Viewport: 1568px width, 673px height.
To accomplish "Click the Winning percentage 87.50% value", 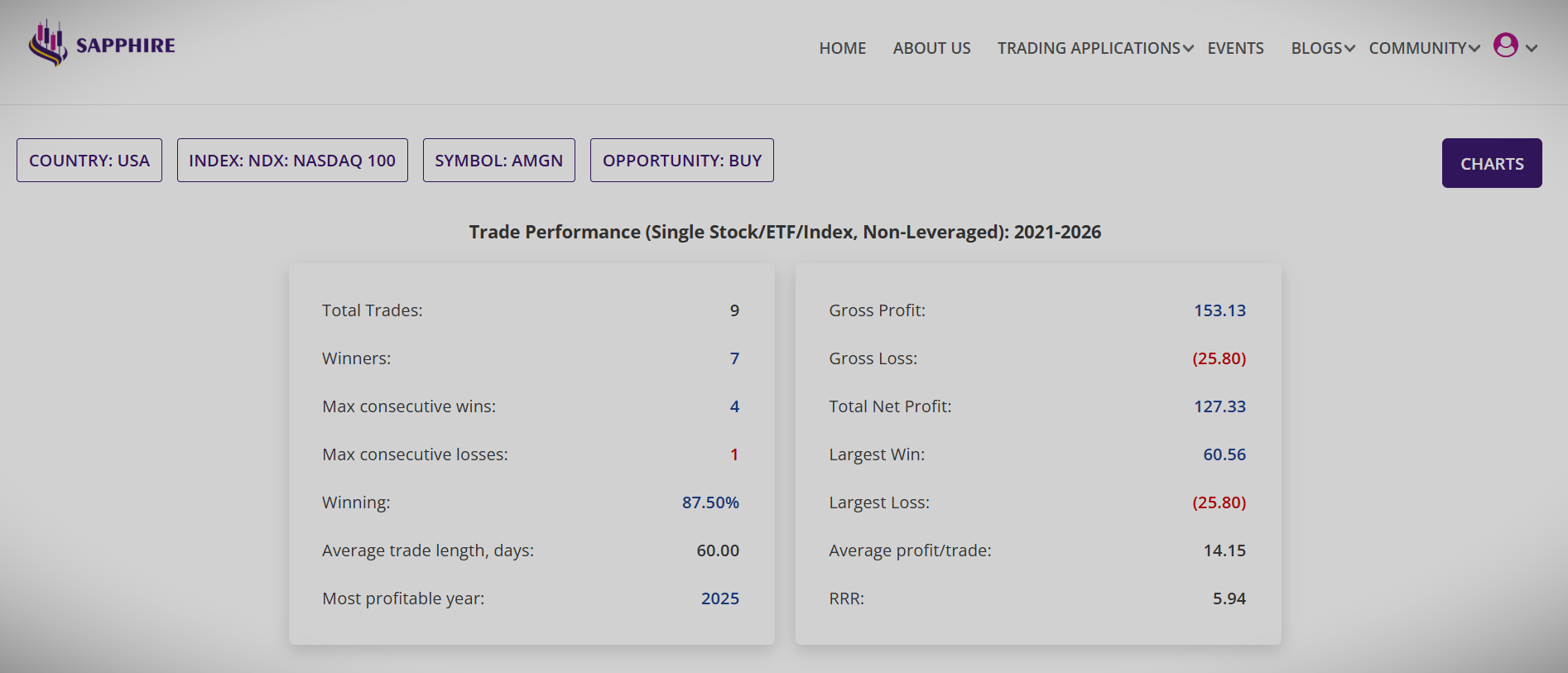I will click(x=709, y=502).
